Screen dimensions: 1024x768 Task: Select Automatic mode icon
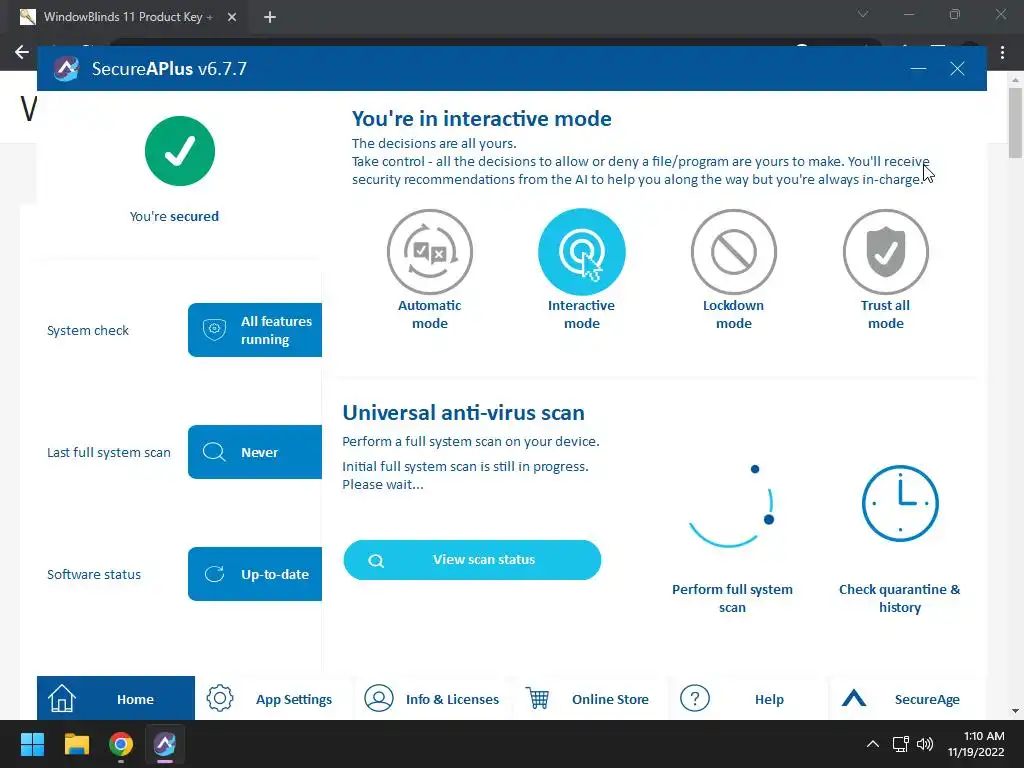click(x=430, y=252)
